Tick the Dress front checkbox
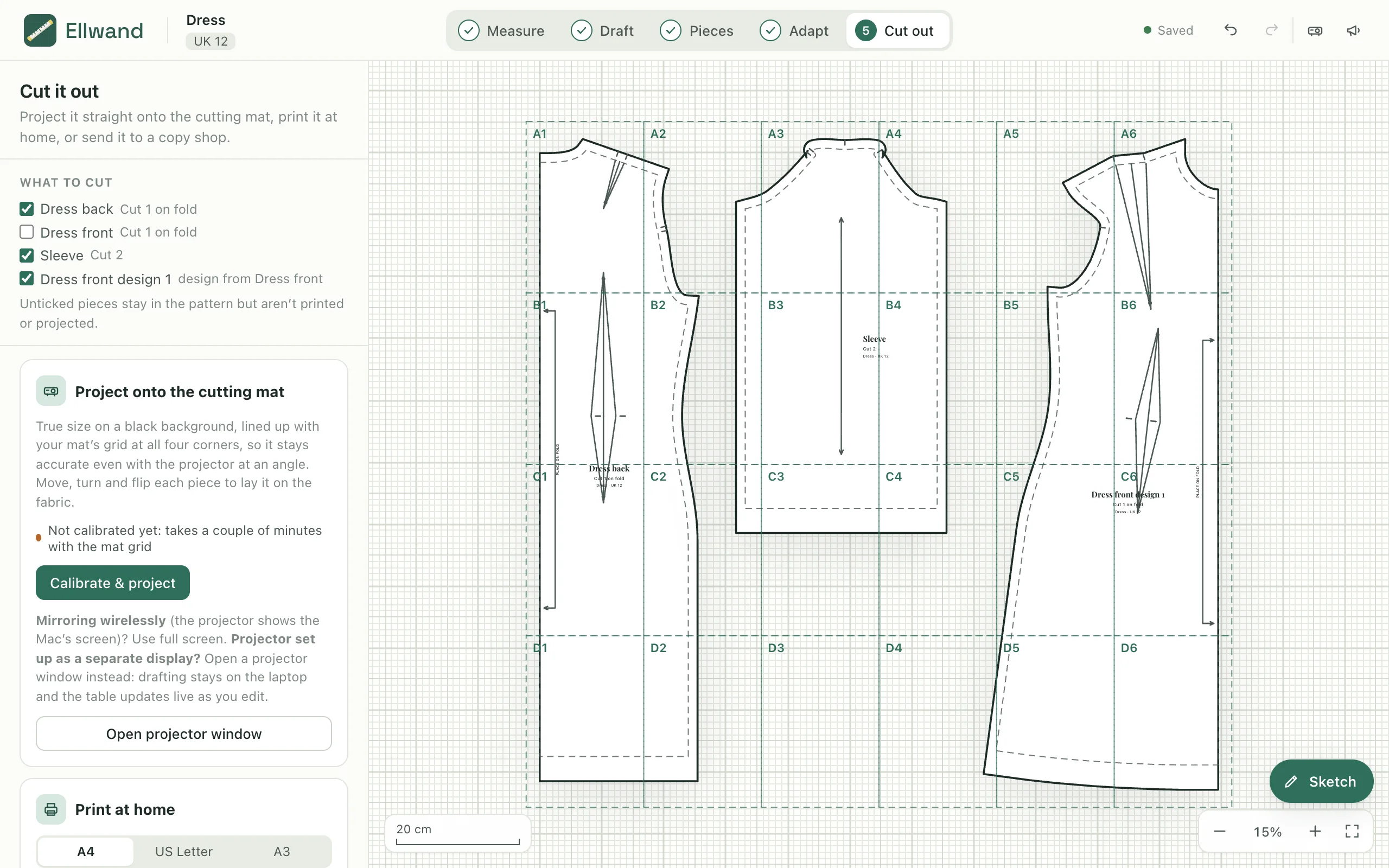The width and height of the screenshot is (1389, 868). pyautogui.click(x=27, y=232)
